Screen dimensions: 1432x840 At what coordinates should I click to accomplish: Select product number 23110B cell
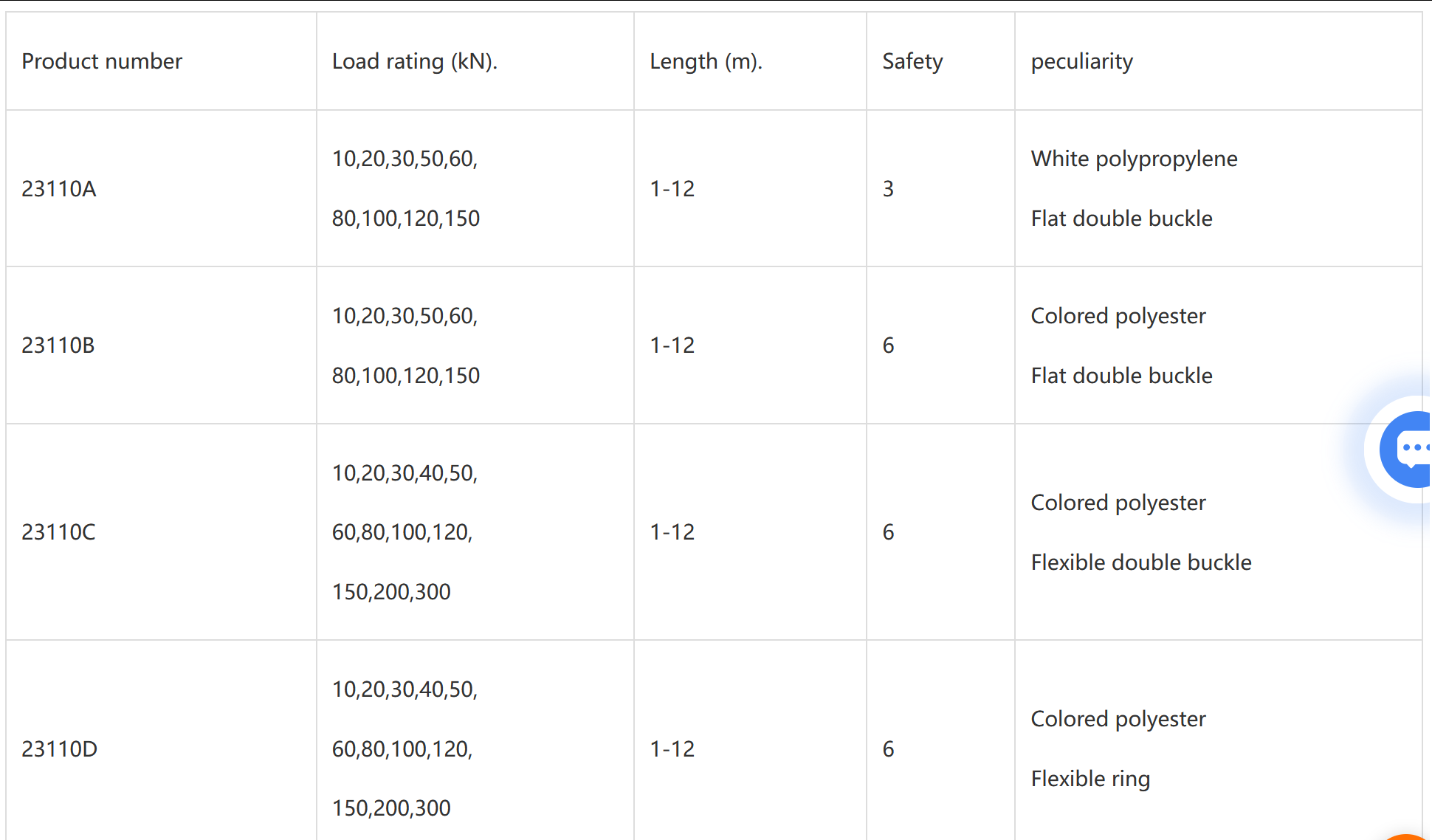pos(58,345)
